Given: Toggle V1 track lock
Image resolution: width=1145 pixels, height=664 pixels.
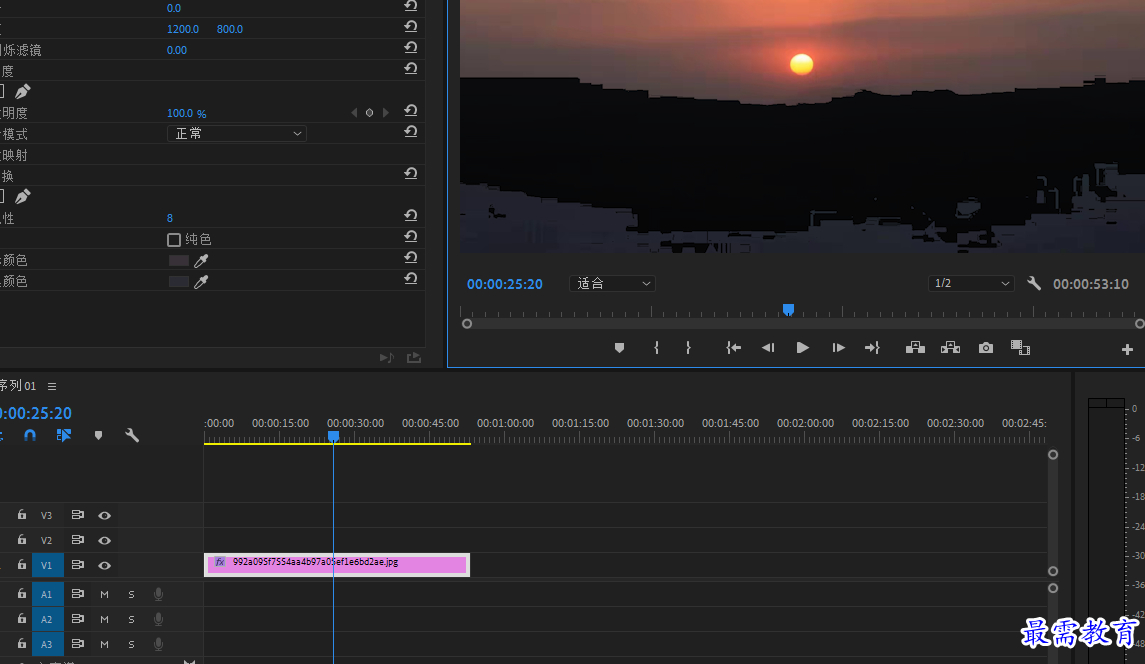Looking at the screenshot, I should 22,565.
